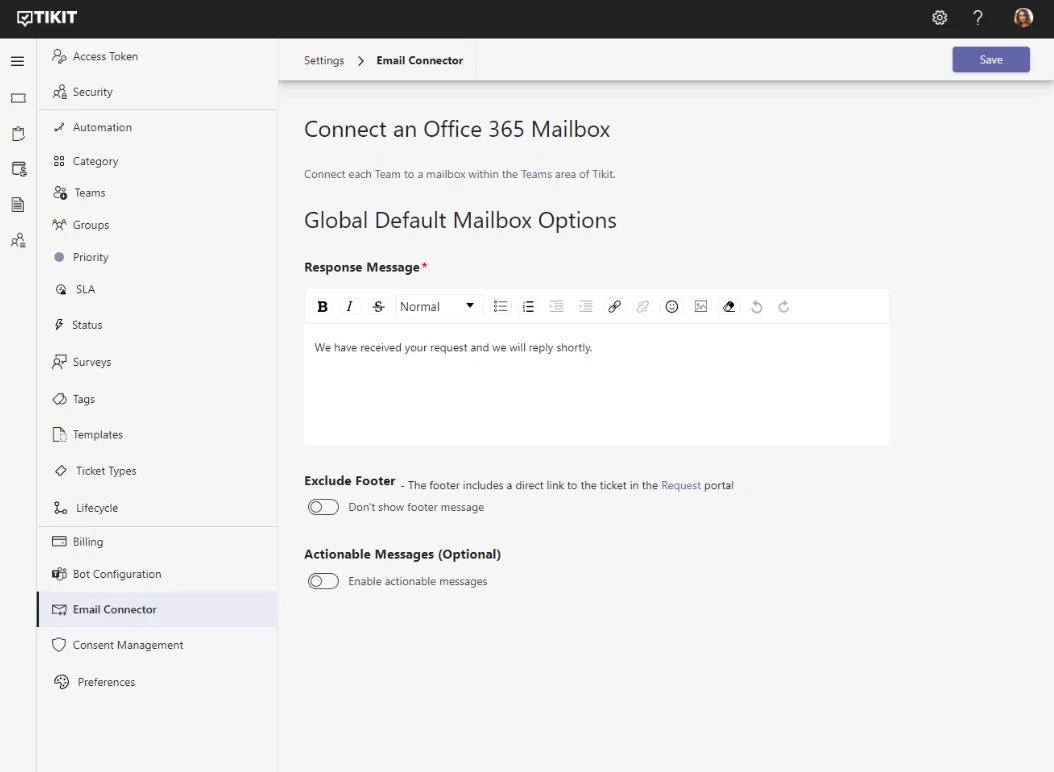Open the user profile avatar menu
This screenshot has height=772, width=1054.
(x=1023, y=18)
